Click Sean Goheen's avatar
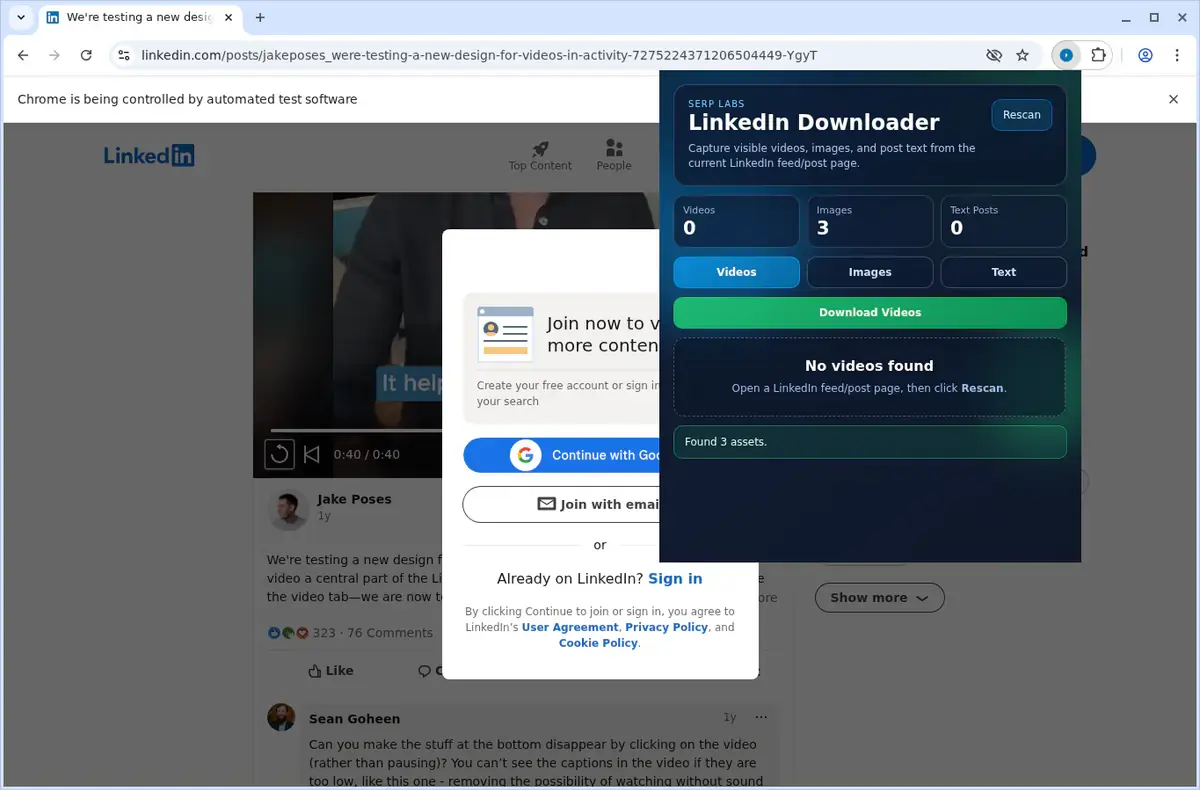The height and width of the screenshot is (790, 1200). (281, 717)
